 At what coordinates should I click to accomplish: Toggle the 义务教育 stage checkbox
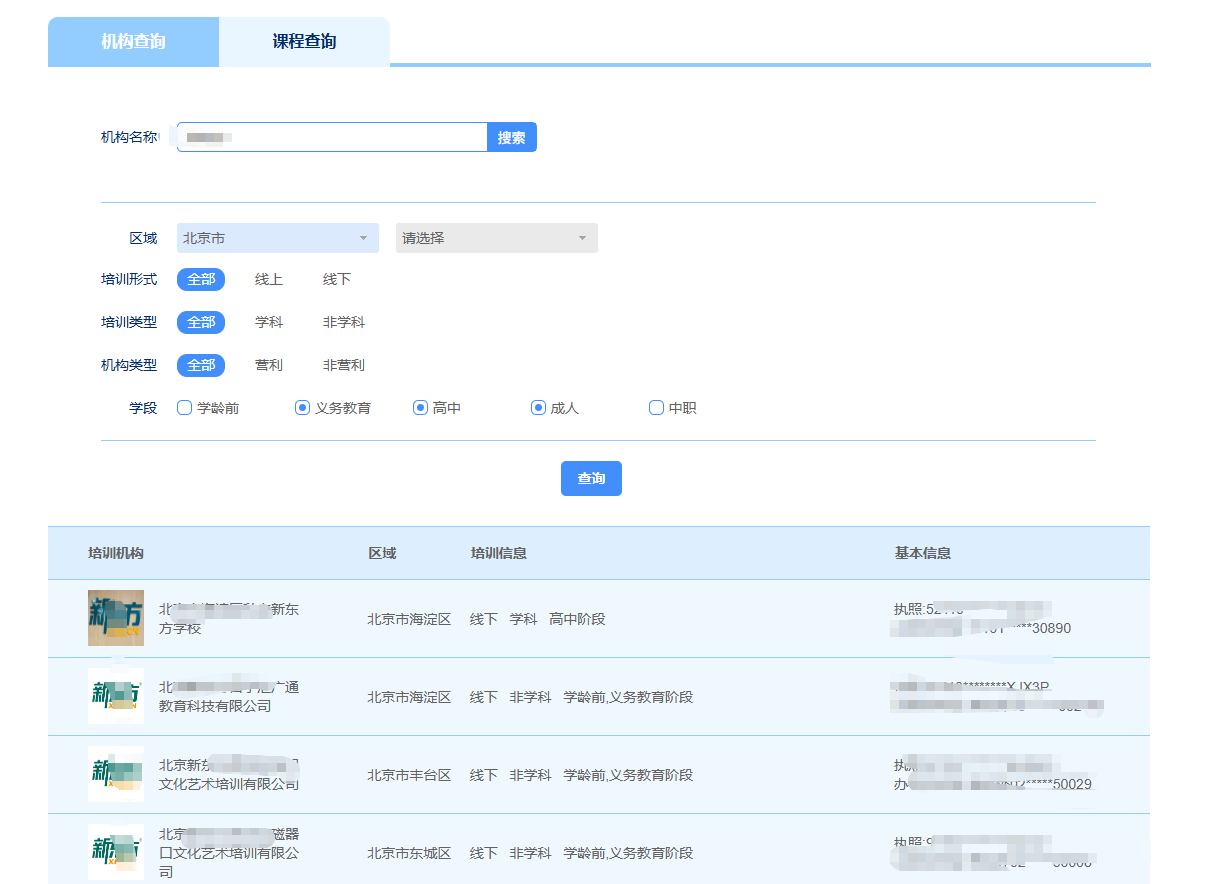pos(302,408)
